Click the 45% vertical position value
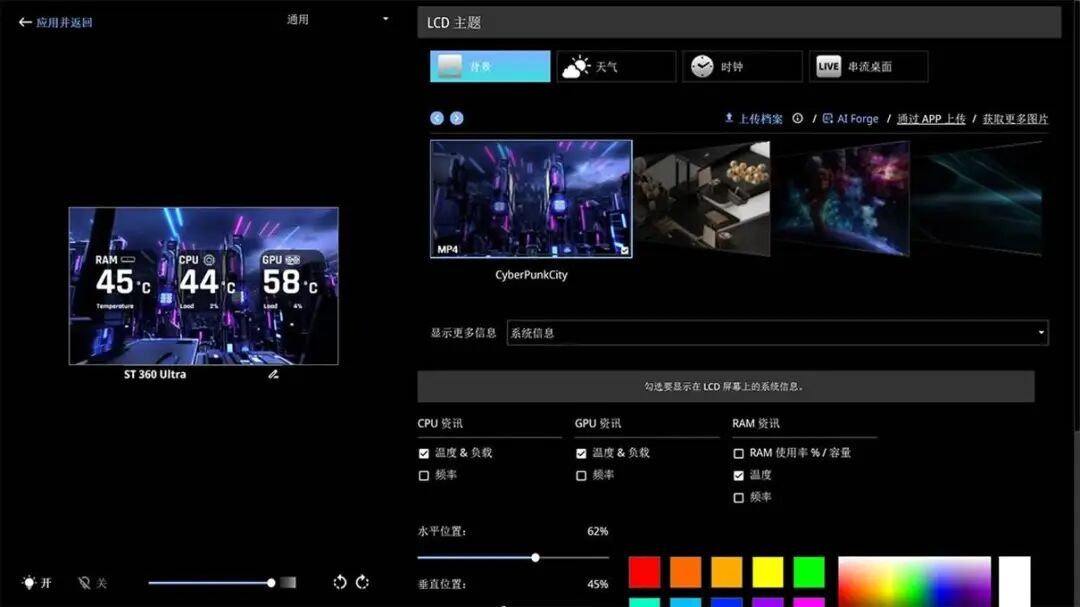The height and width of the screenshot is (607, 1080). point(597,584)
